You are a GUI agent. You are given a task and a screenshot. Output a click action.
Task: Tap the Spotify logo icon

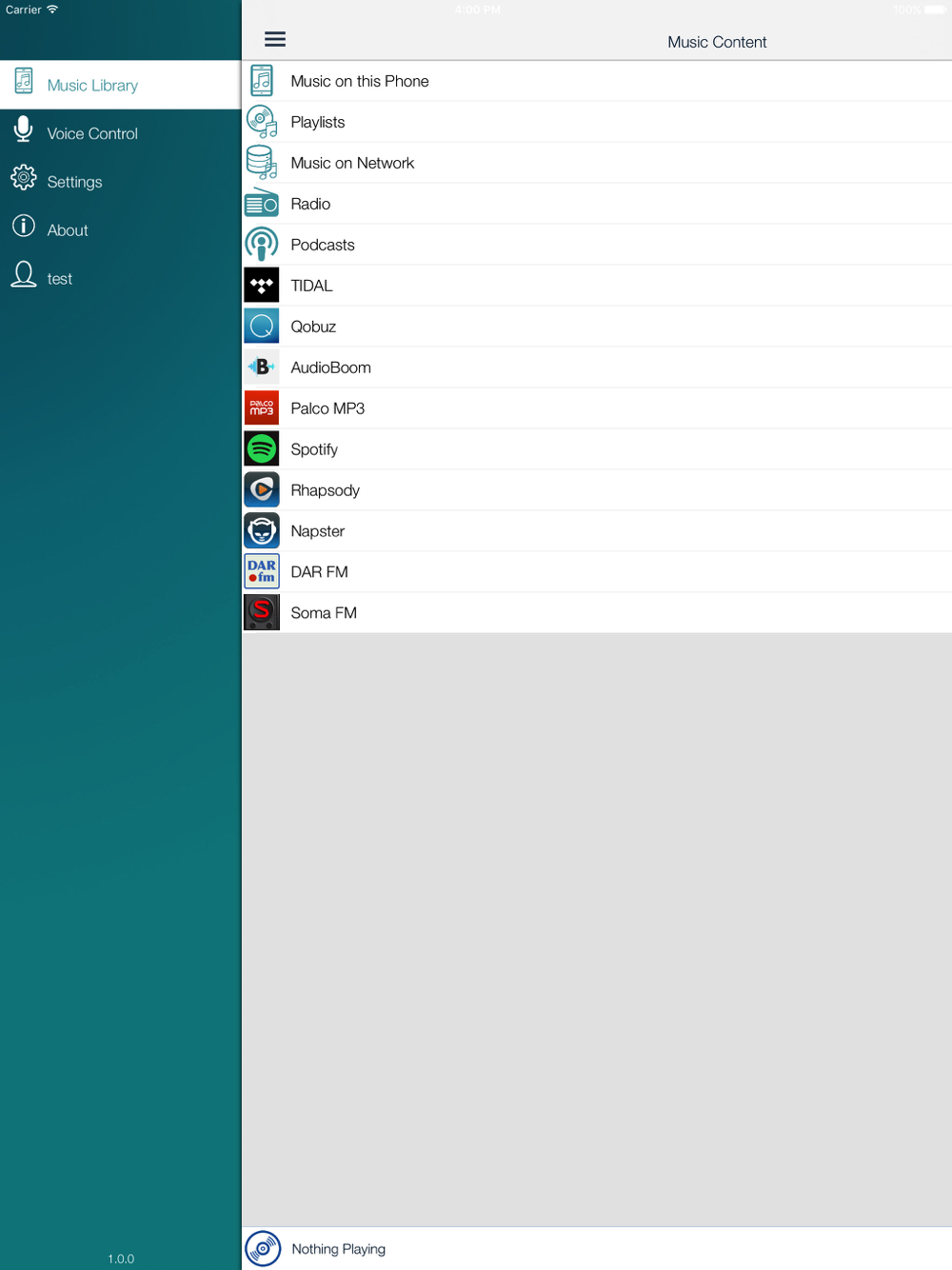[x=262, y=449]
